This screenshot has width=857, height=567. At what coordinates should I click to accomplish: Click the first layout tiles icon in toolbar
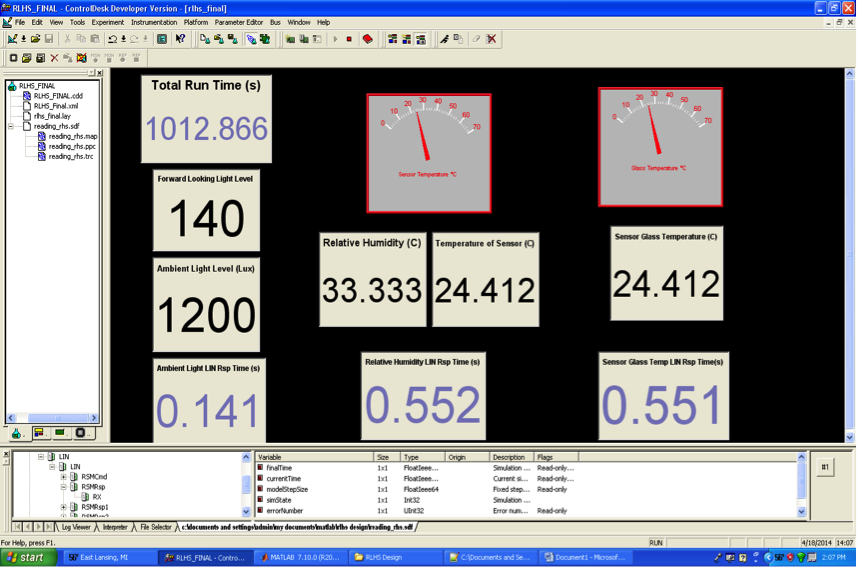(x=392, y=39)
